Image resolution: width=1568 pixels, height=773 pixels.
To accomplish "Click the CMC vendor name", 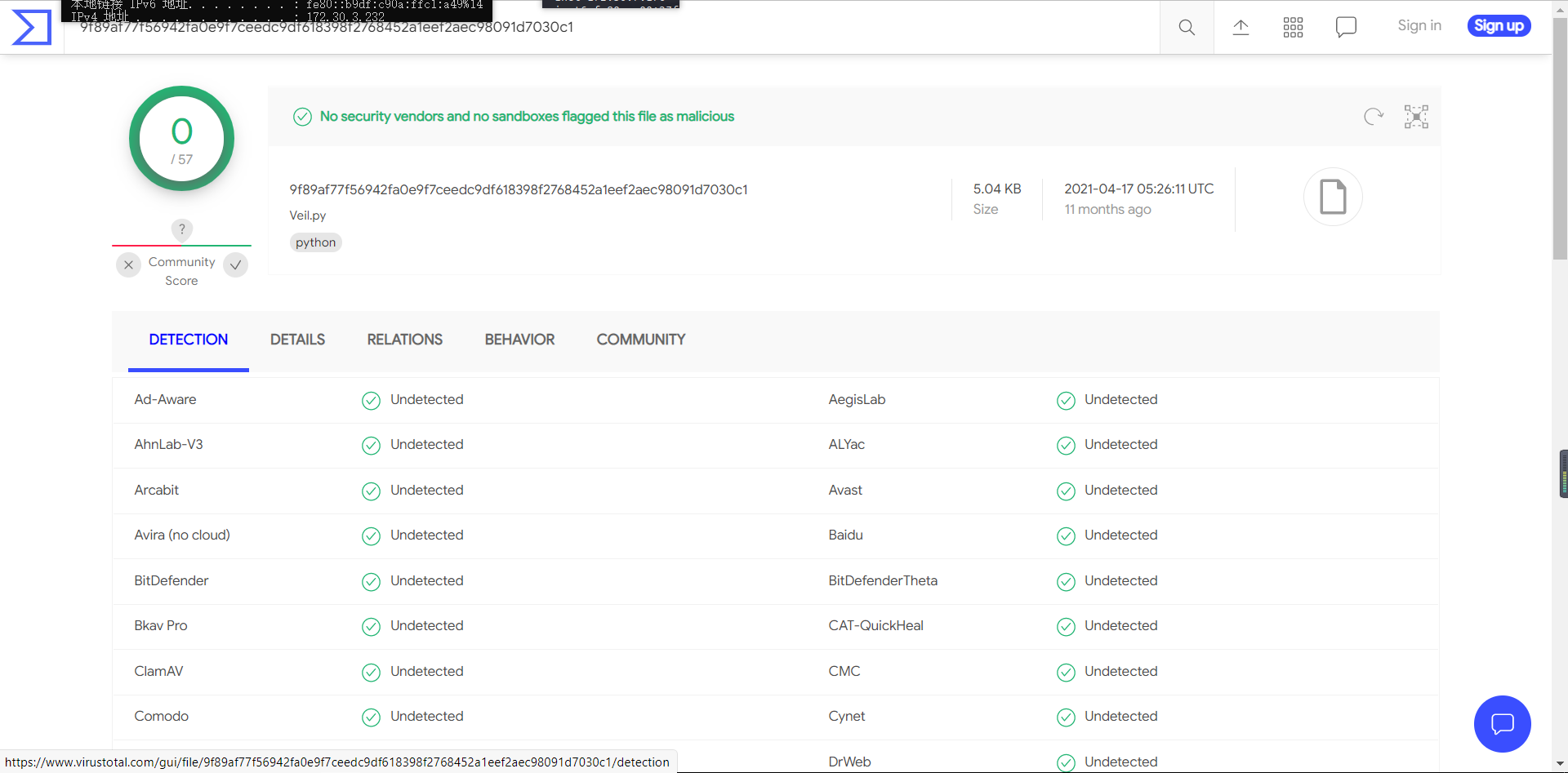I will point(844,672).
